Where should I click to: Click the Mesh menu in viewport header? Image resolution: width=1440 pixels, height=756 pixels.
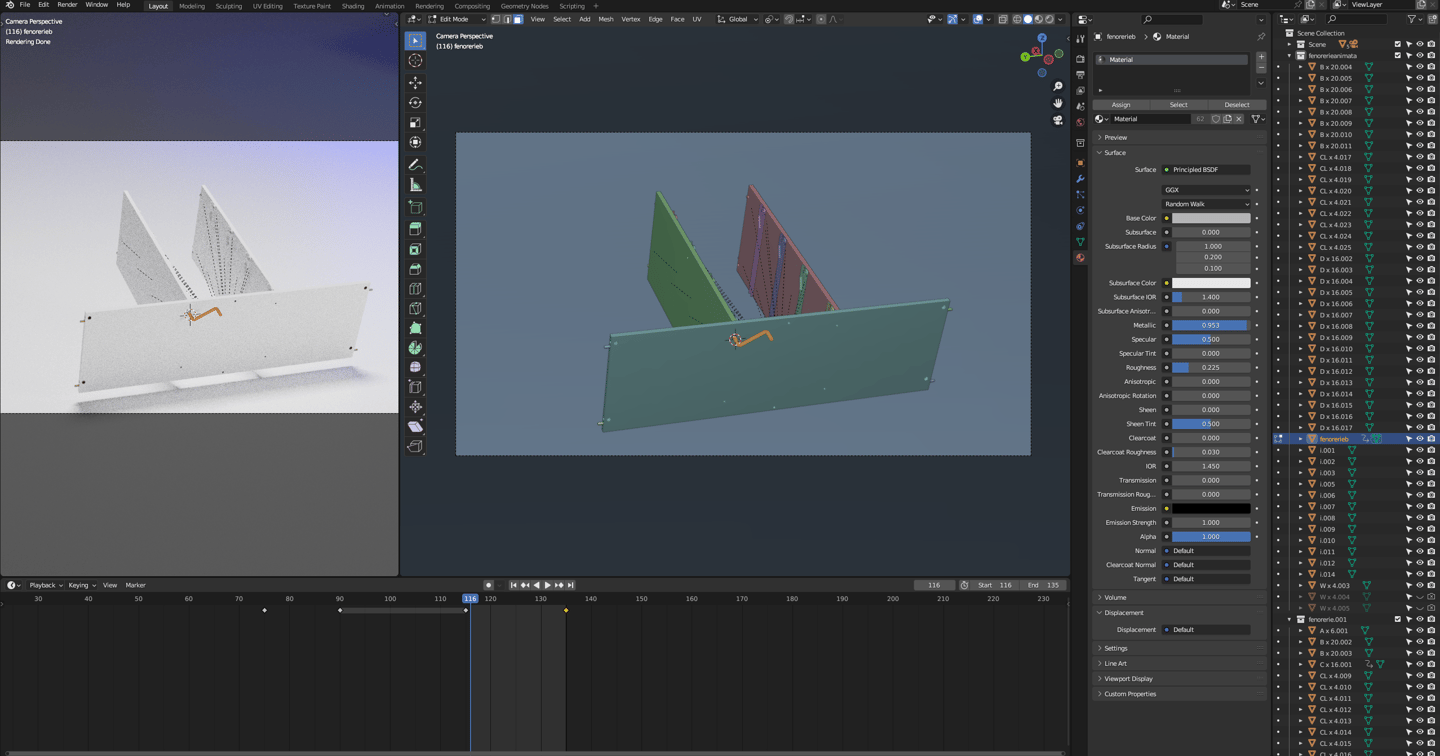(605, 18)
